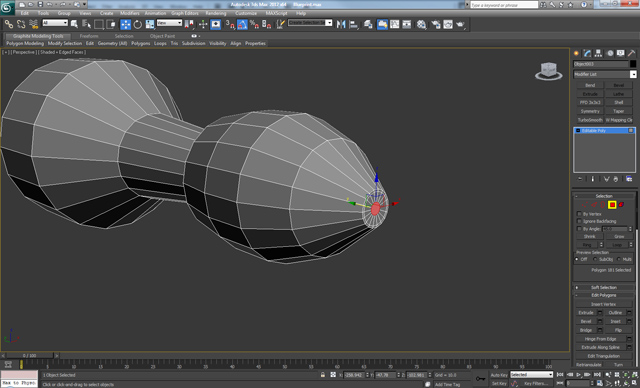Viewport: 640px width, 388px height.
Task: Toggle the Keyboard Shortcut Override icon
Action: click(216, 24)
